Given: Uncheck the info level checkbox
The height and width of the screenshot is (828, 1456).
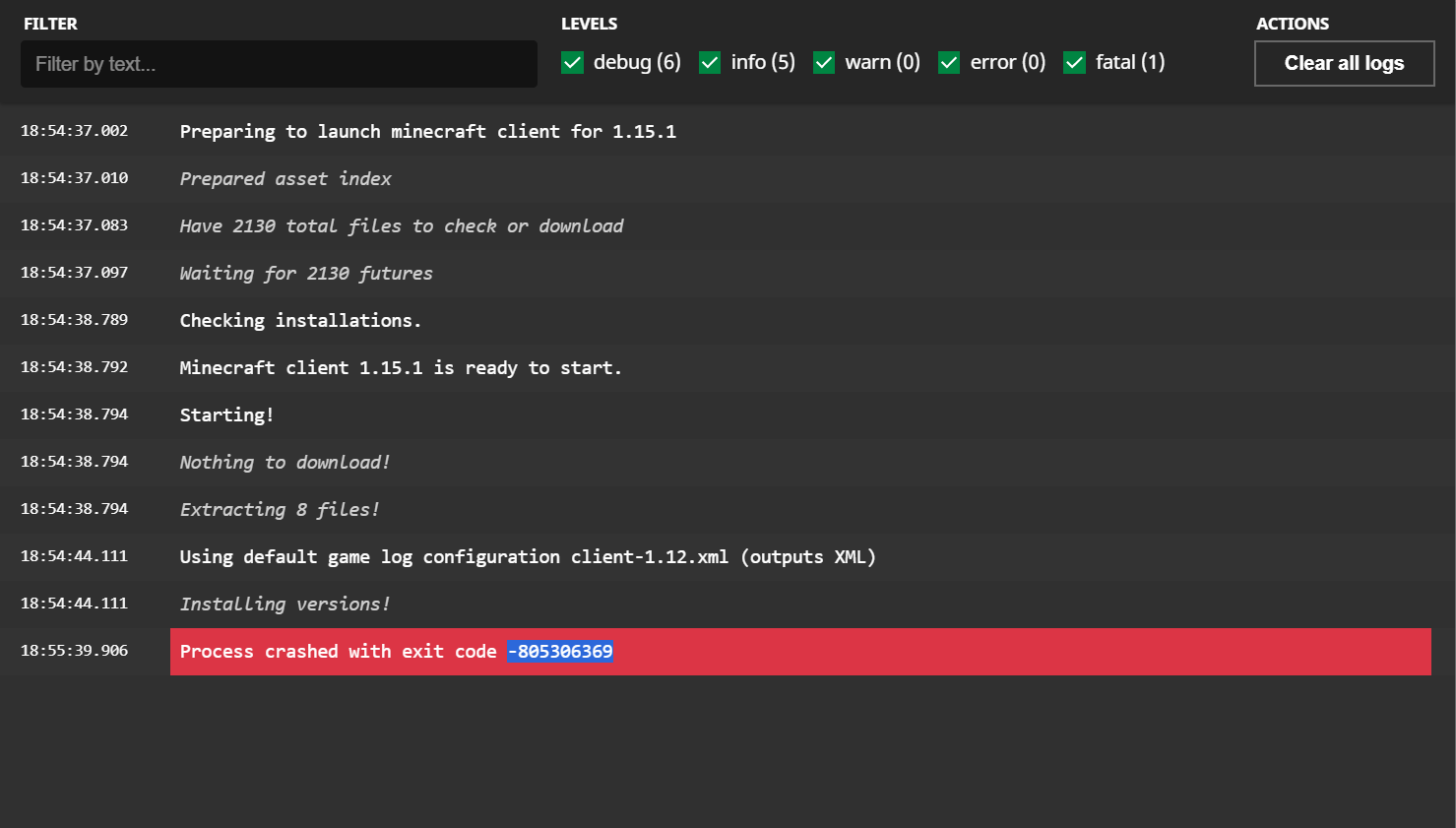Looking at the screenshot, I should [x=710, y=63].
